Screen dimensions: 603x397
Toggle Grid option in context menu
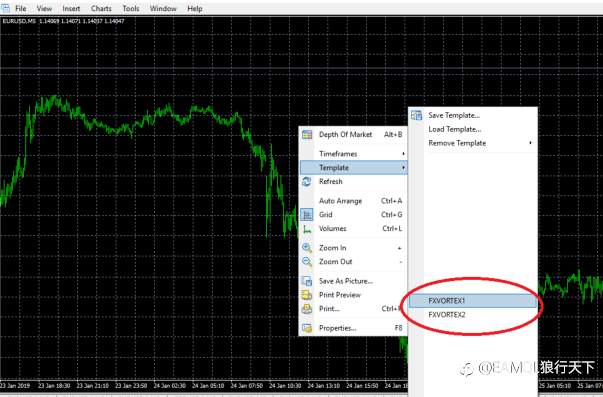pos(353,215)
